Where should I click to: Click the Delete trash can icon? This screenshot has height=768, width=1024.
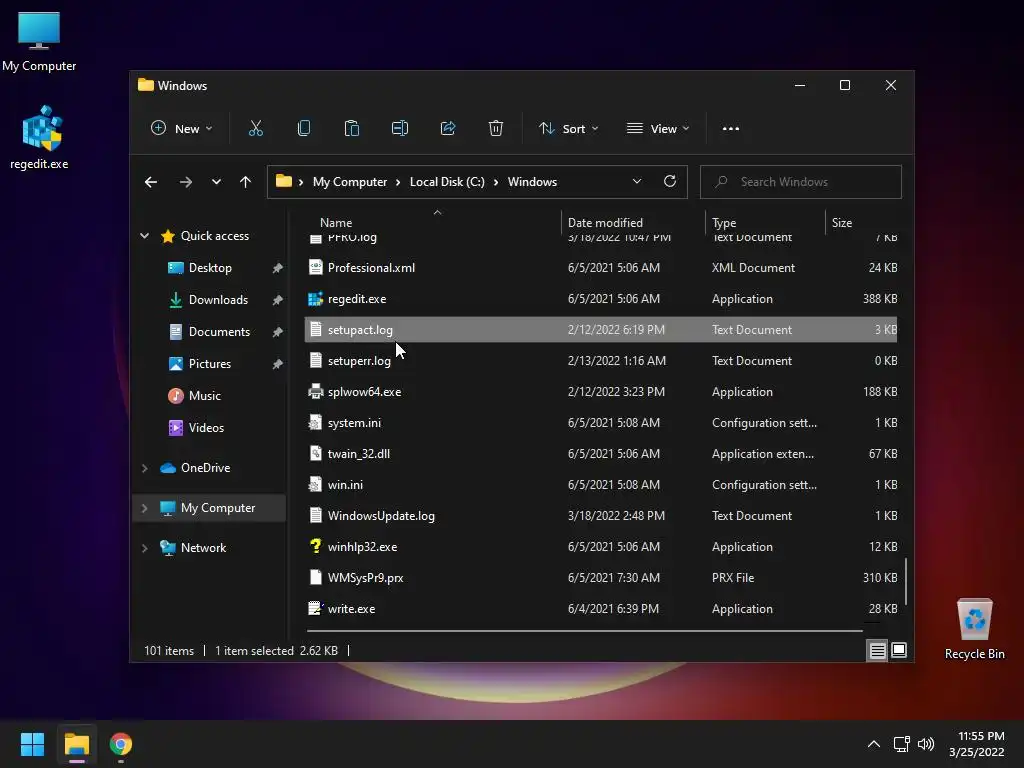tap(496, 129)
